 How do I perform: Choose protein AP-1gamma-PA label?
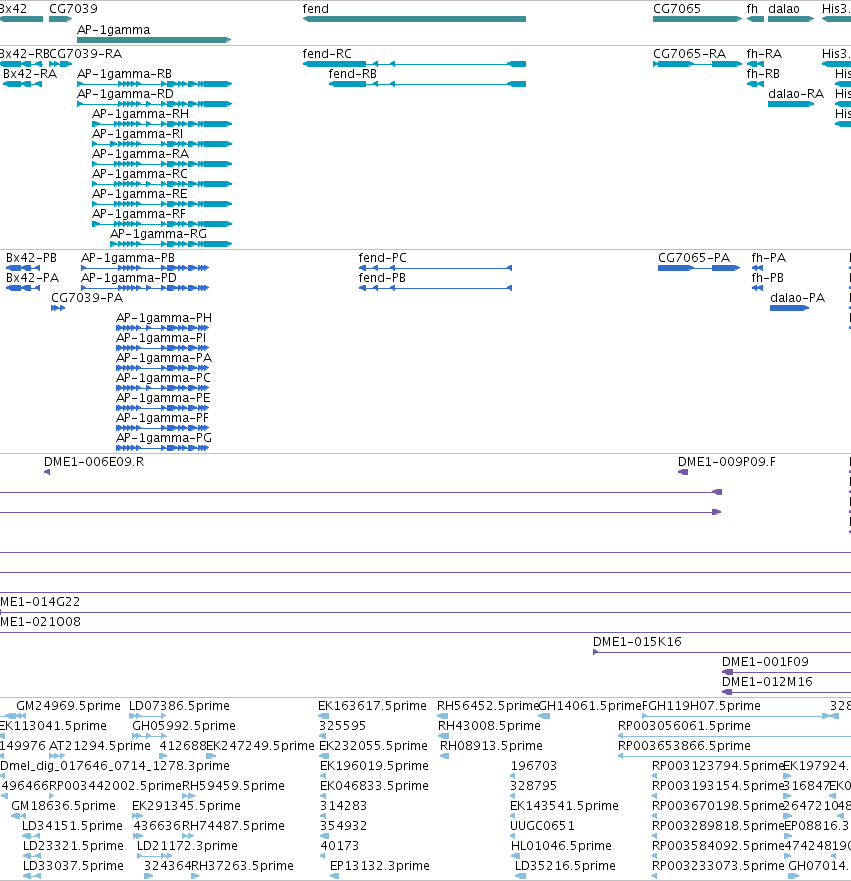point(164,358)
